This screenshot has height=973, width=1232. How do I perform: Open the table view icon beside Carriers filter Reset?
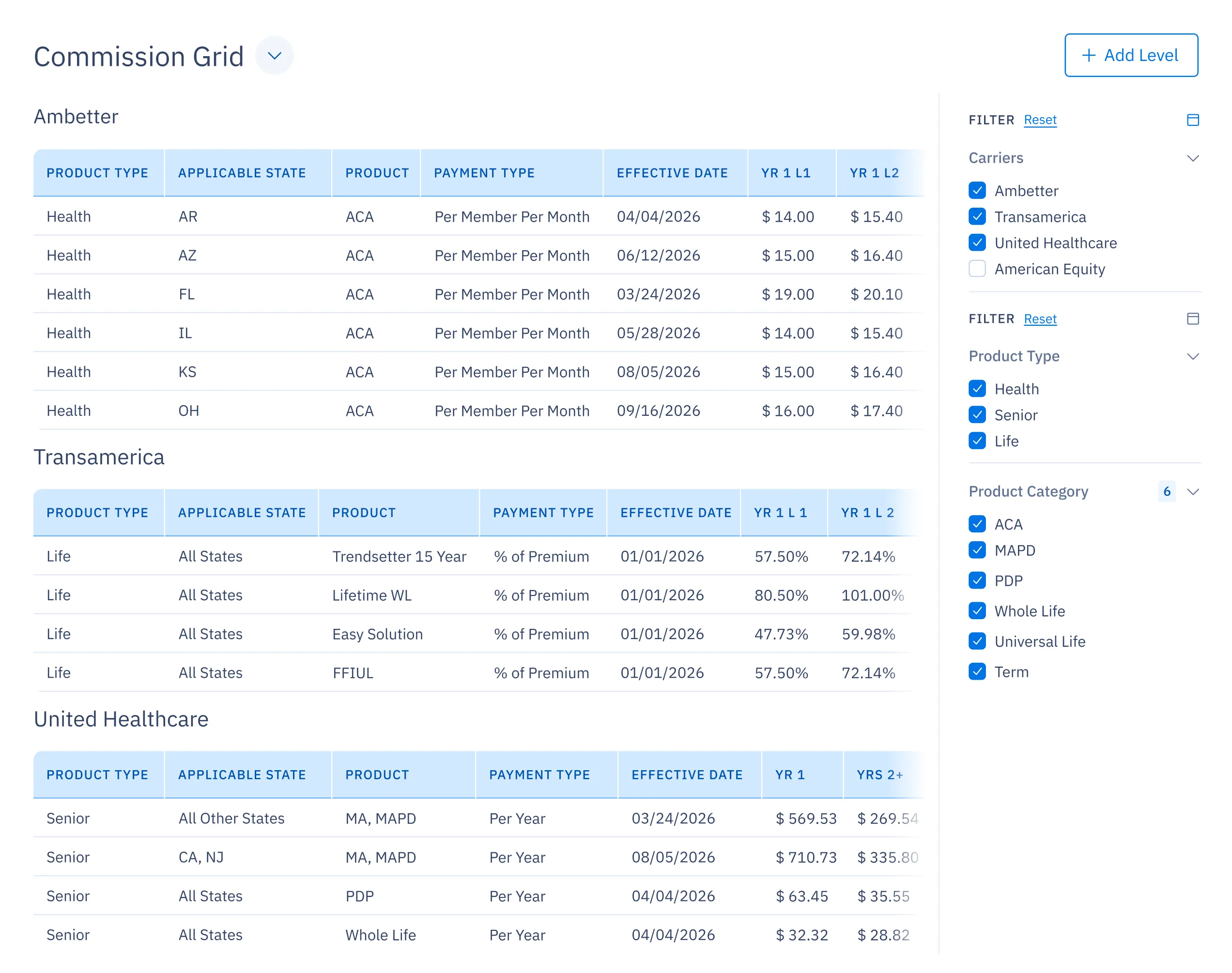click(x=1193, y=120)
